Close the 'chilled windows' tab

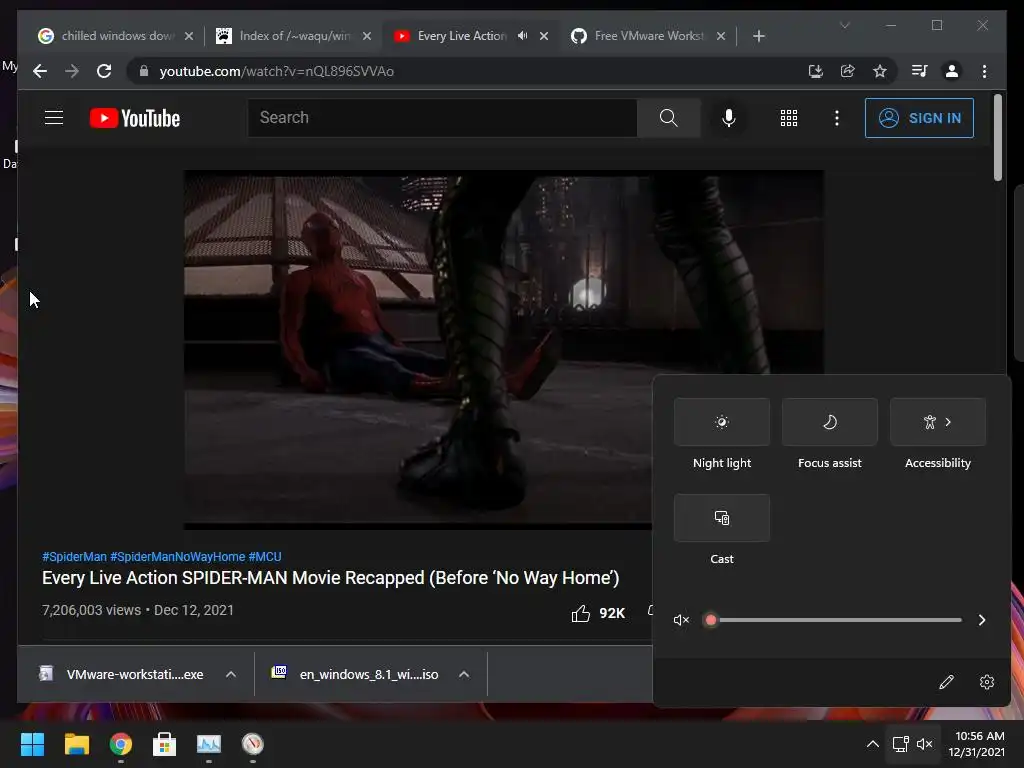[189, 36]
